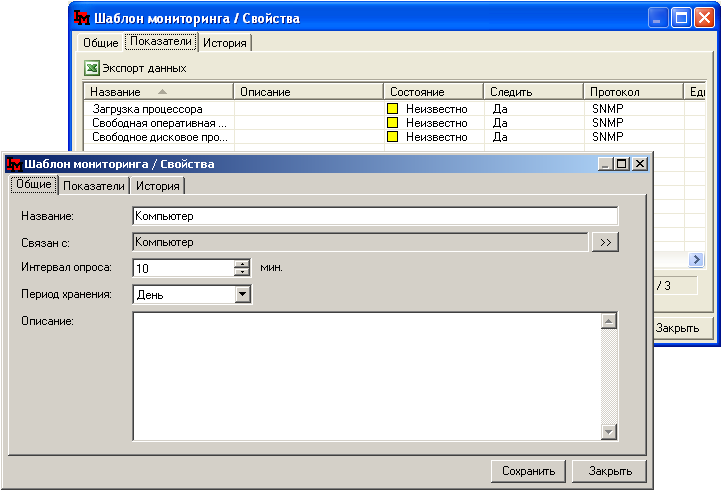Select row Свободное дисковое про...
The height and width of the screenshot is (491, 722).
395,136
